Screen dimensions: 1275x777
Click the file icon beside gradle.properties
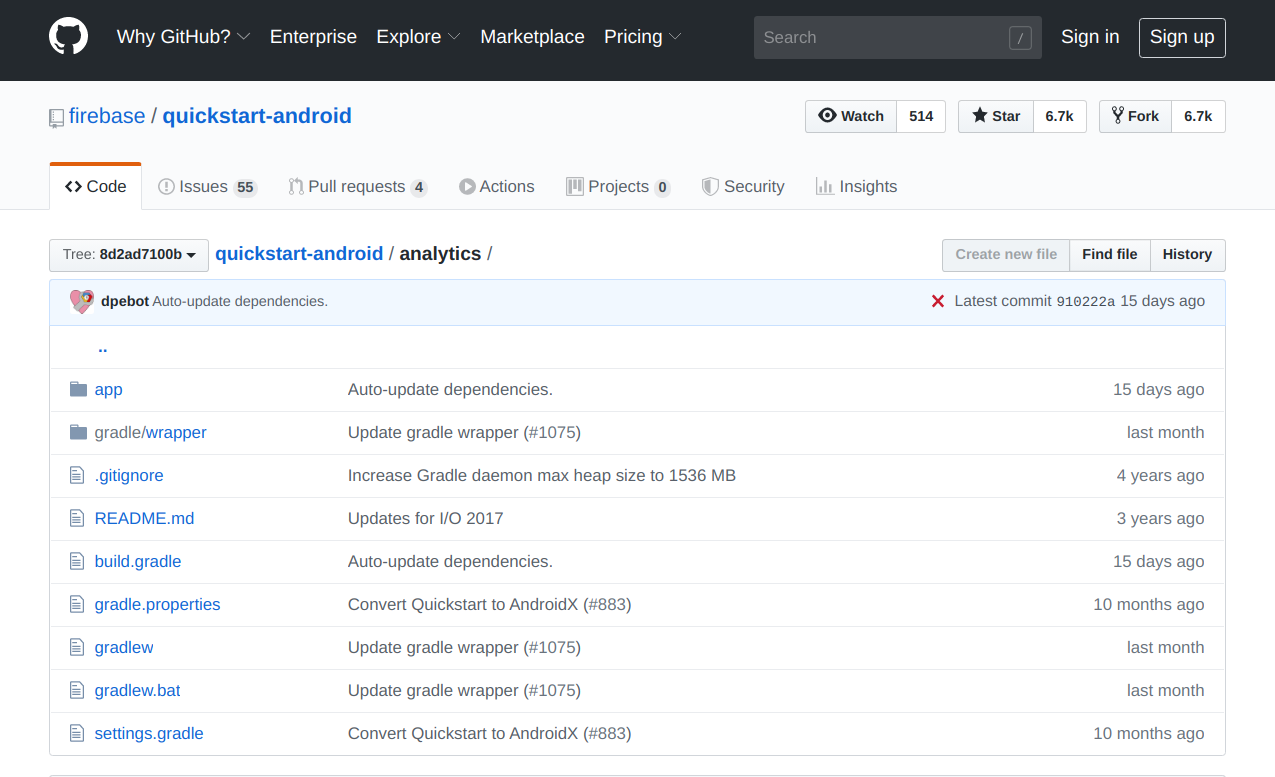[x=77, y=604]
